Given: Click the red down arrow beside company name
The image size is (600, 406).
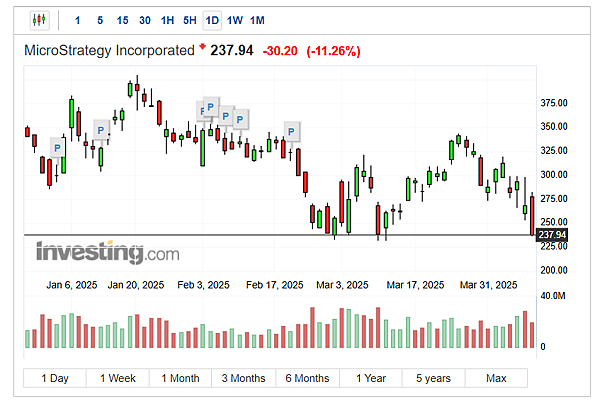Looking at the screenshot, I should tap(202, 47).
